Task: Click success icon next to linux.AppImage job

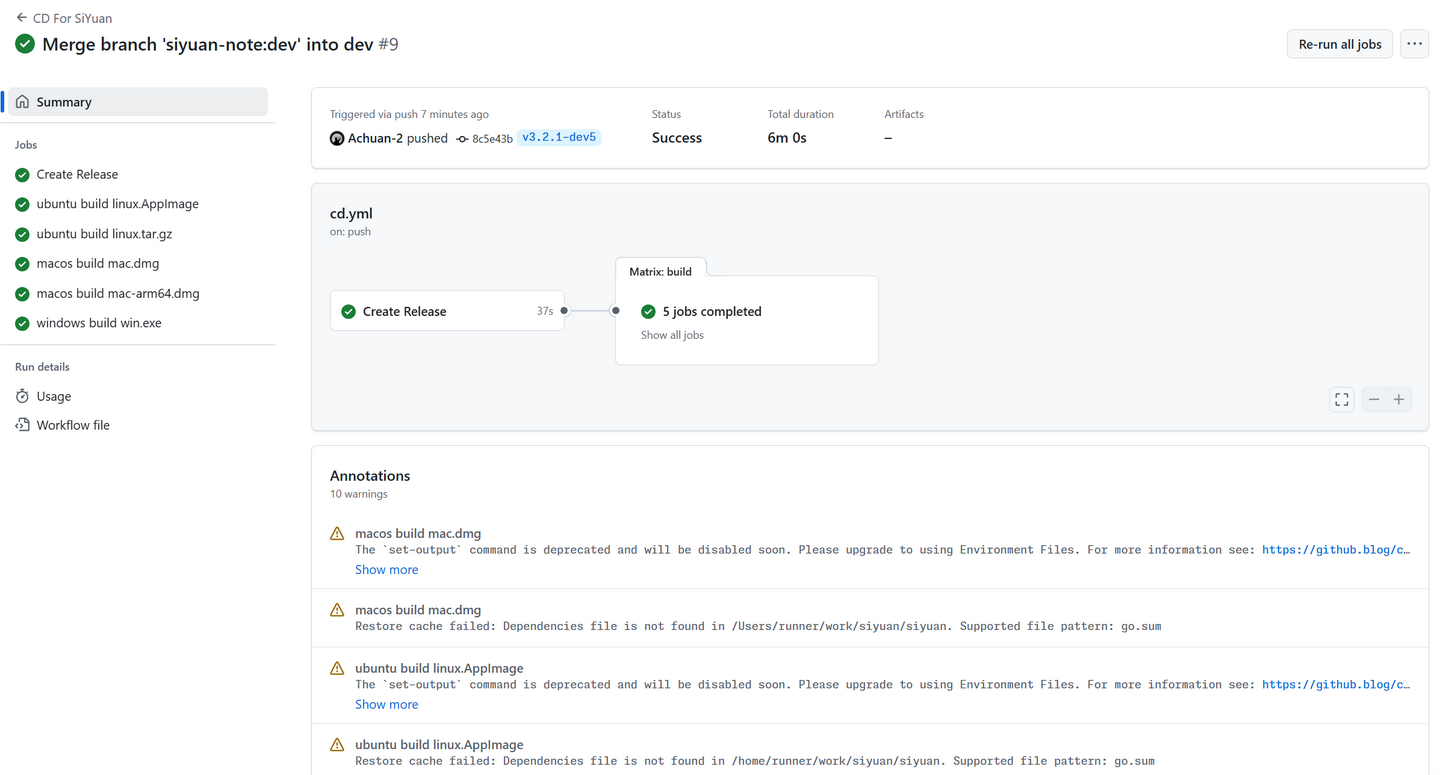Action: click(22, 204)
